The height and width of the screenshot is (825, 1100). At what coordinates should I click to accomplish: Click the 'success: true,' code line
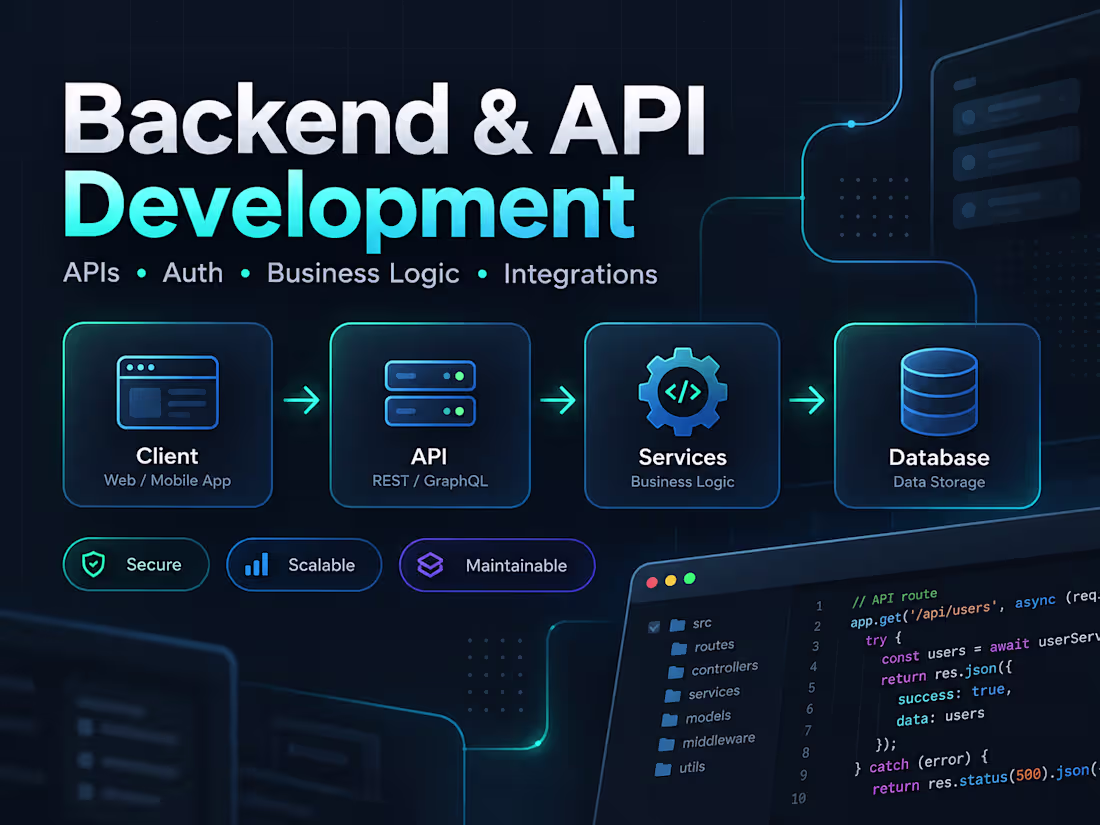[954, 694]
